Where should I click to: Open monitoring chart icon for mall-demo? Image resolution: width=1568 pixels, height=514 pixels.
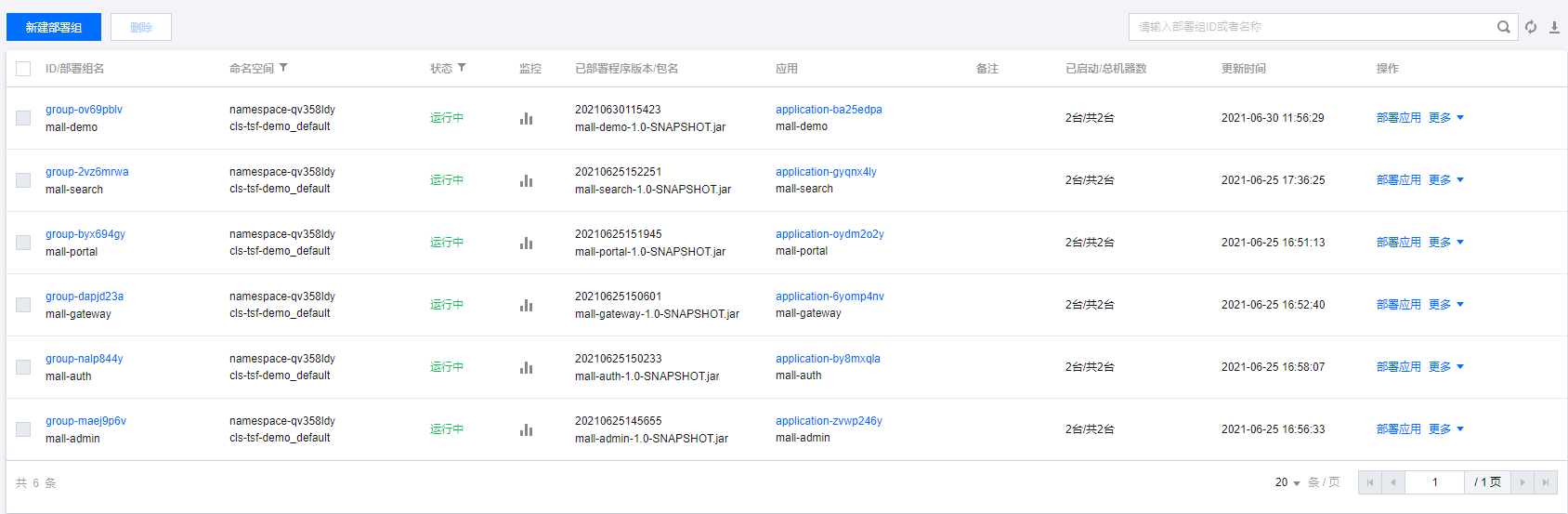coord(526,118)
